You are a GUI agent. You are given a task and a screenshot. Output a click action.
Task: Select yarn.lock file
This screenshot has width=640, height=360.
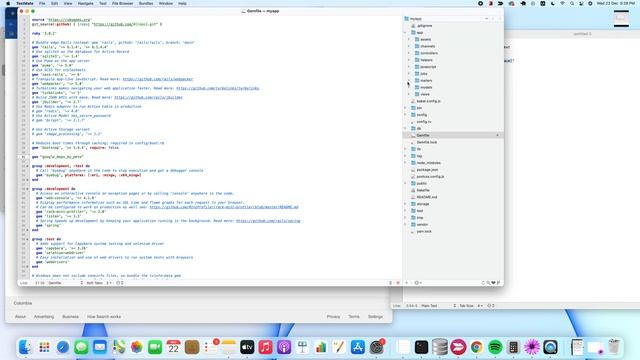coord(424,231)
